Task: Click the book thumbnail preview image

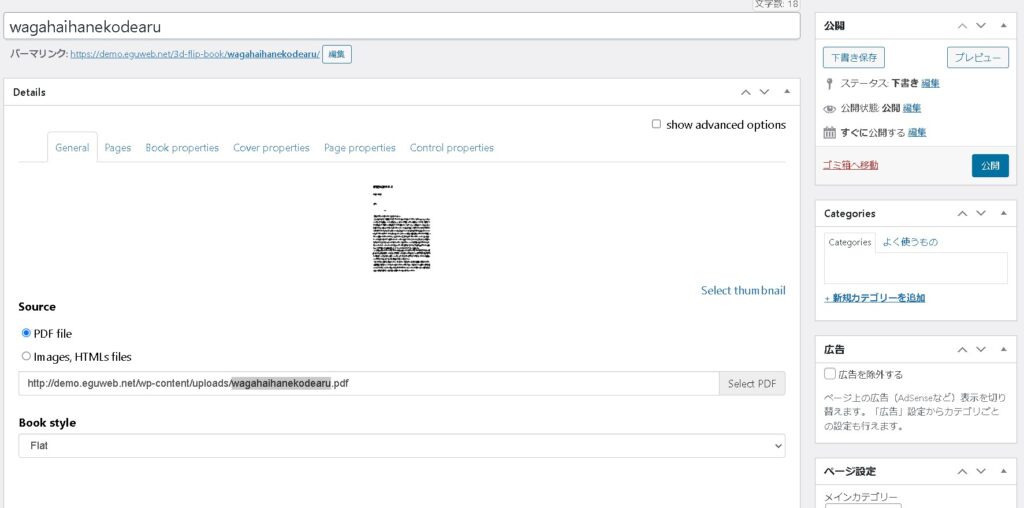Action: pyautogui.click(x=401, y=227)
